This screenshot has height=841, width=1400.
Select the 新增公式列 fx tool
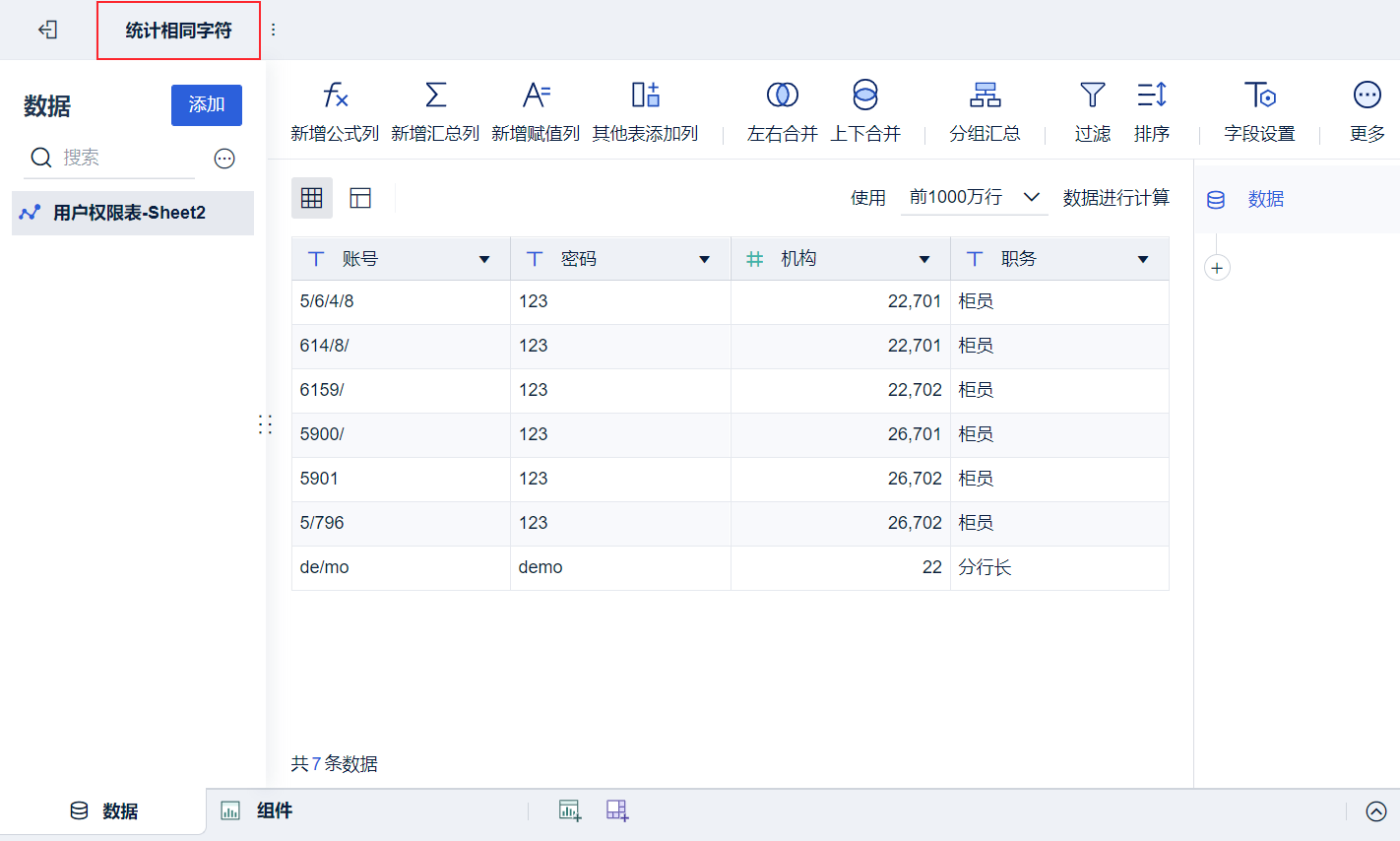pos(335,111)
